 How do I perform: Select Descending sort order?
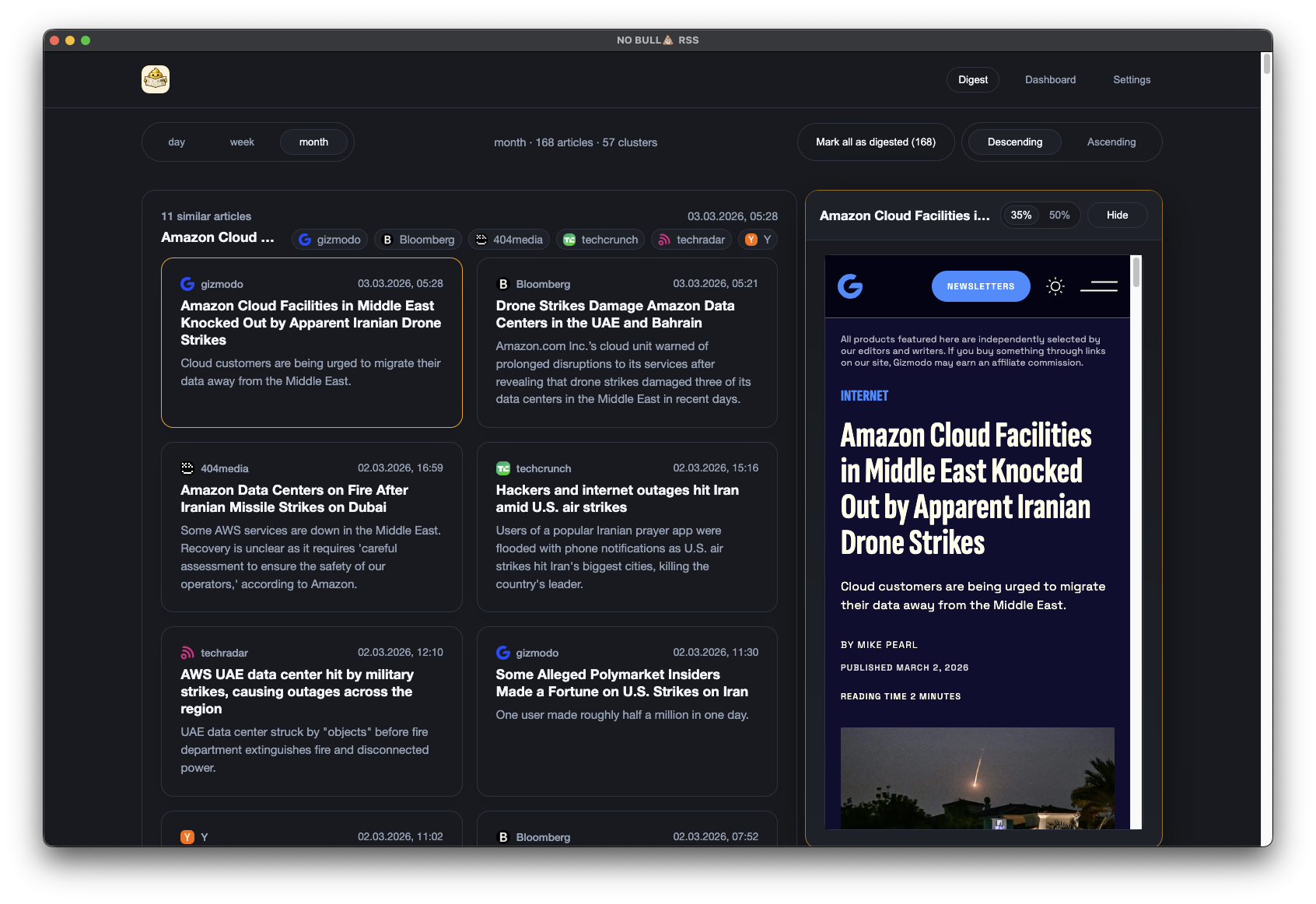tap(1015, 142)
